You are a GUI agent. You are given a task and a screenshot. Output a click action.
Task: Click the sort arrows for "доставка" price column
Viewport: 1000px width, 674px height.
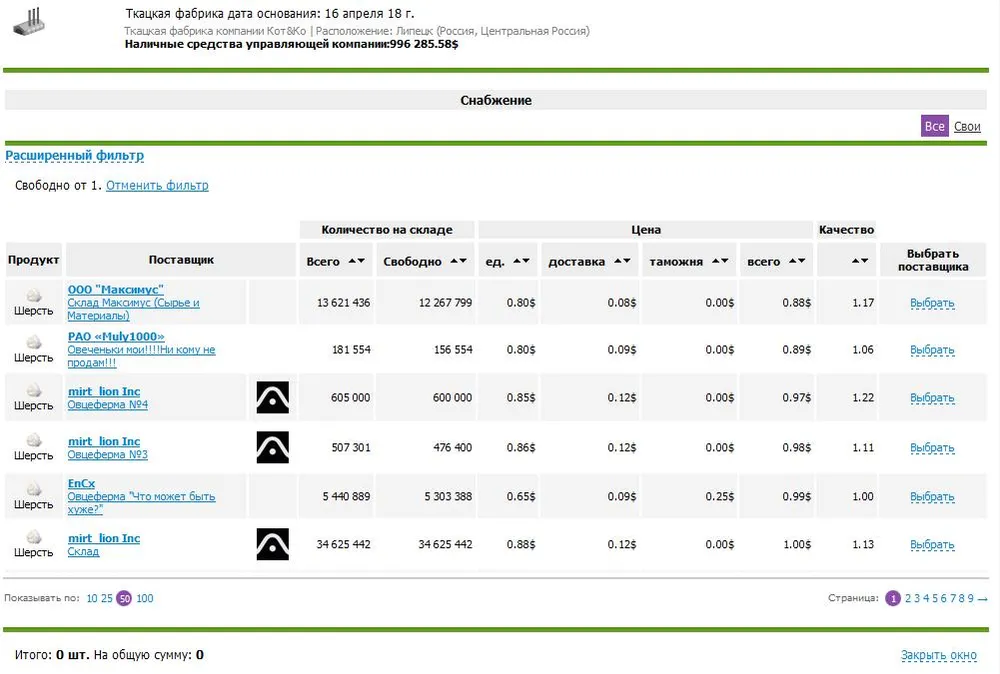(621, 261)
